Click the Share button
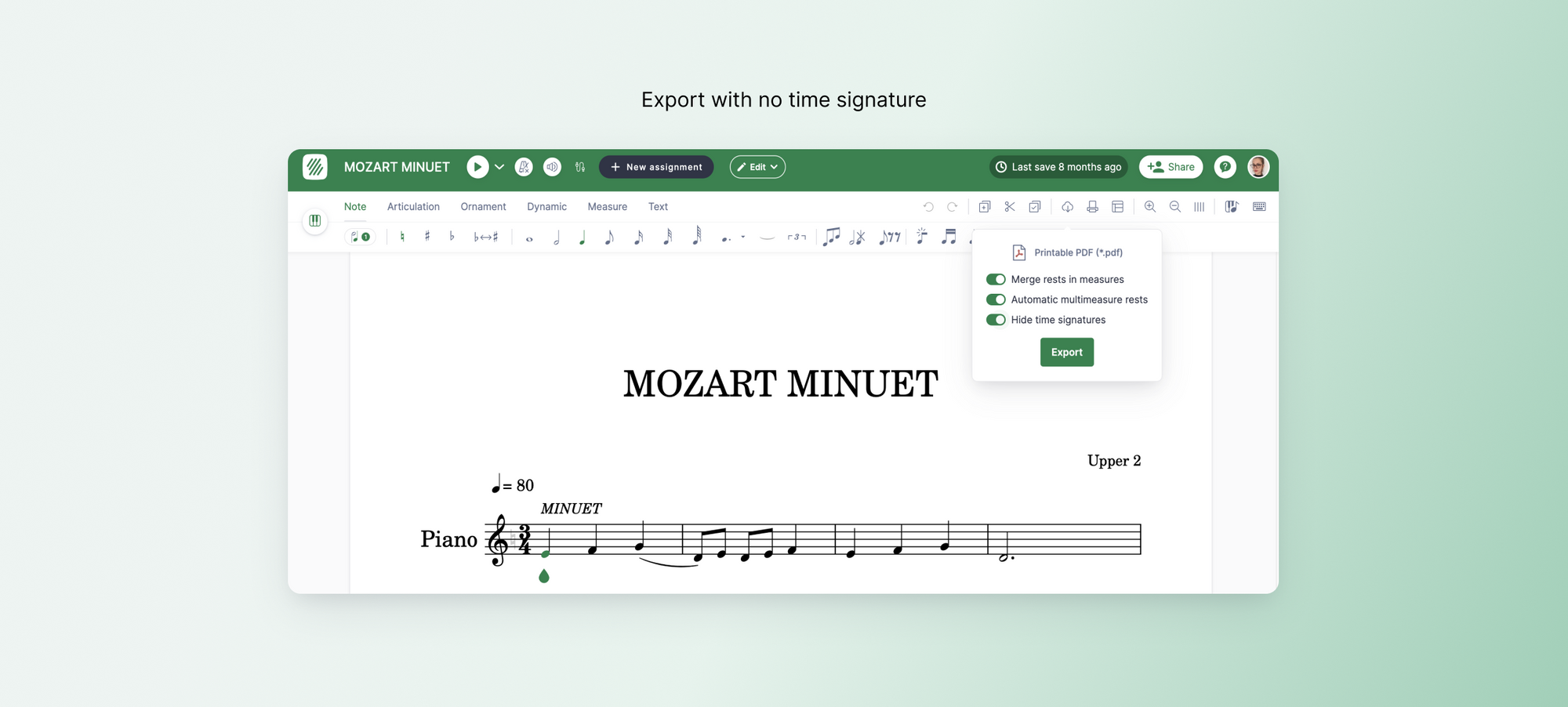This screenshot has height=707, width=1568. [x=1171, y=167]
